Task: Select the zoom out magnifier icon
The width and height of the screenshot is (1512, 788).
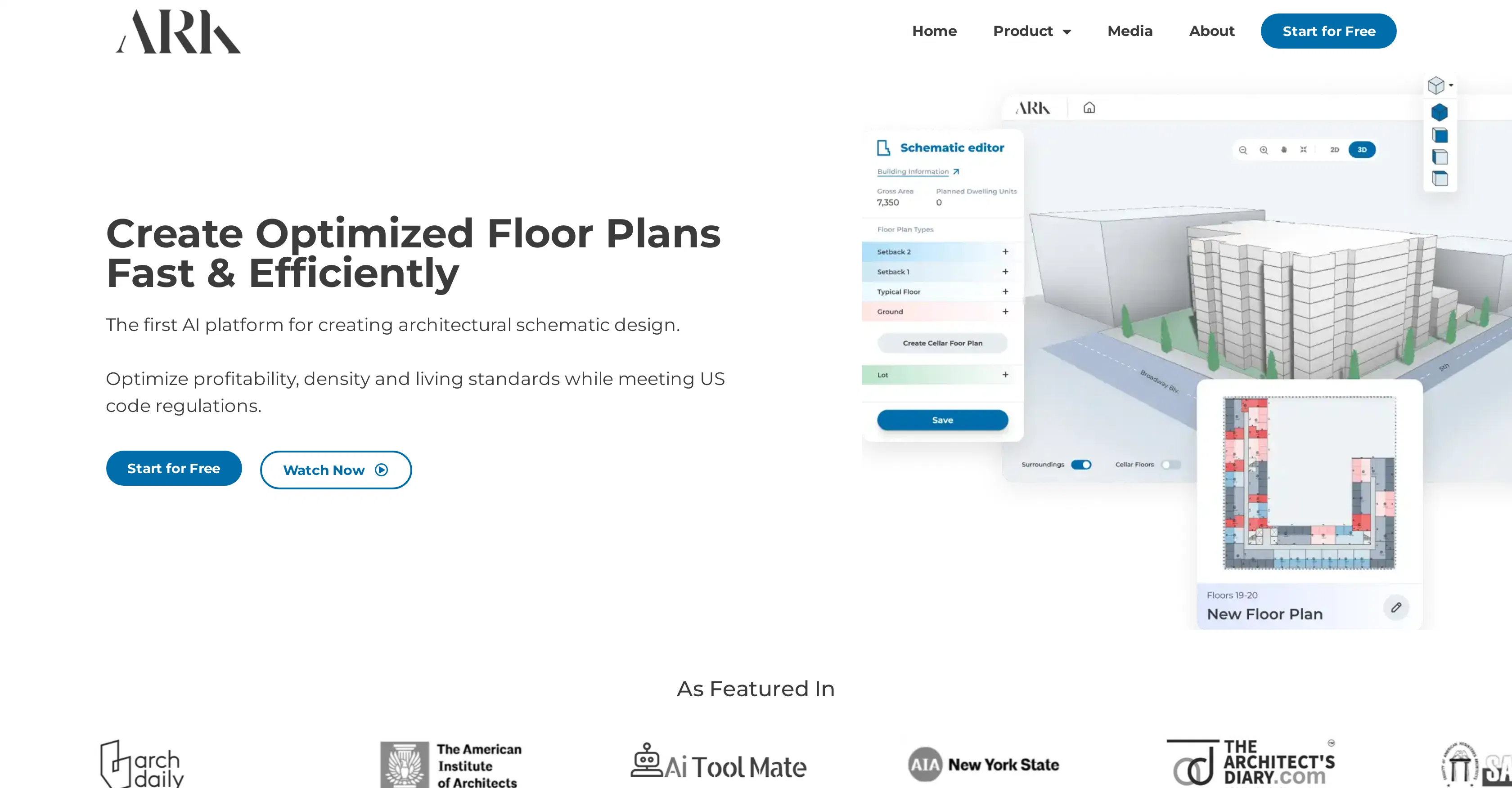Action: coord(1243,150)
